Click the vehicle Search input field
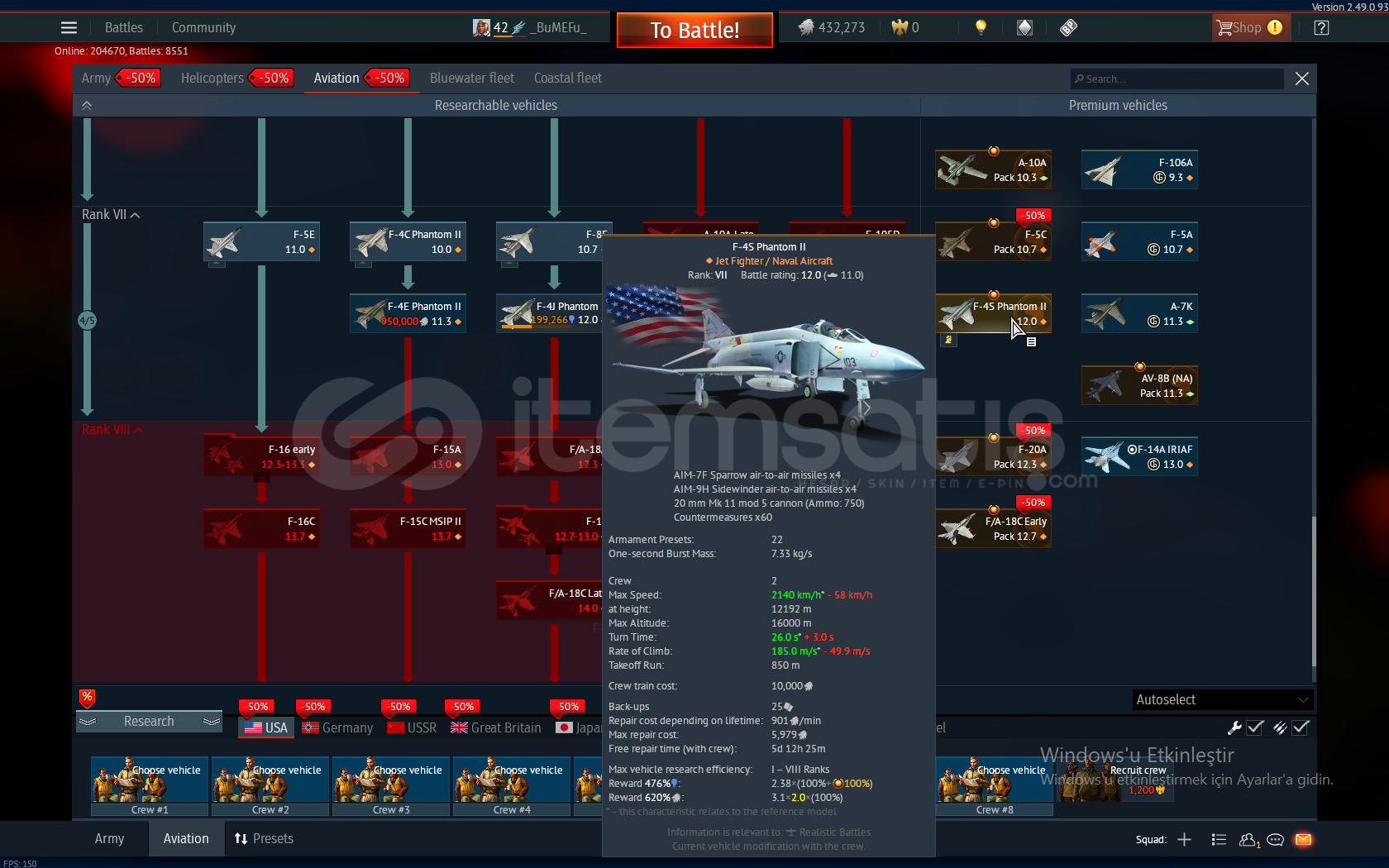1389x868 pixels. click(1177, 79)
